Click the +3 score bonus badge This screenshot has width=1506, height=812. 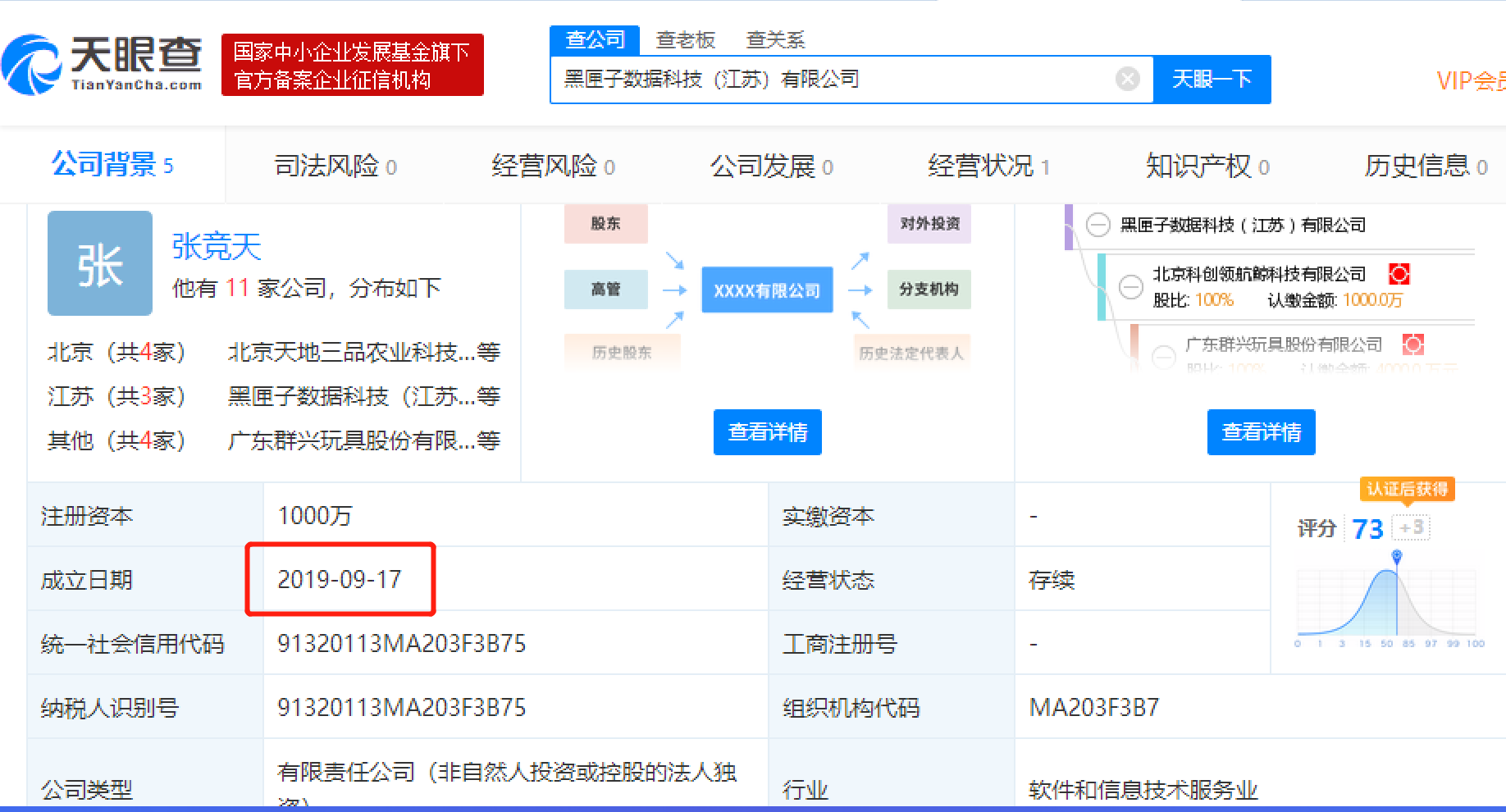tap(1411, 527)
